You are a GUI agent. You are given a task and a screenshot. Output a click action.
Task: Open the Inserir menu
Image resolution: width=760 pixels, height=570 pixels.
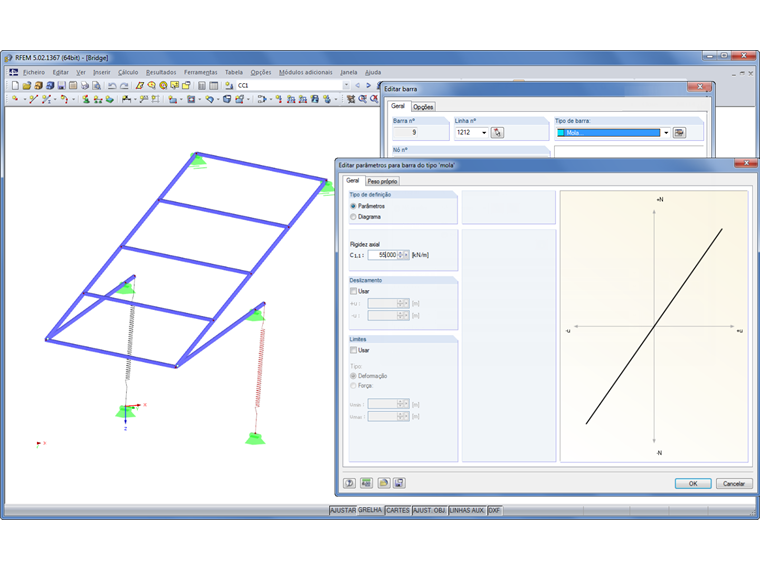(x=102, y=72)
